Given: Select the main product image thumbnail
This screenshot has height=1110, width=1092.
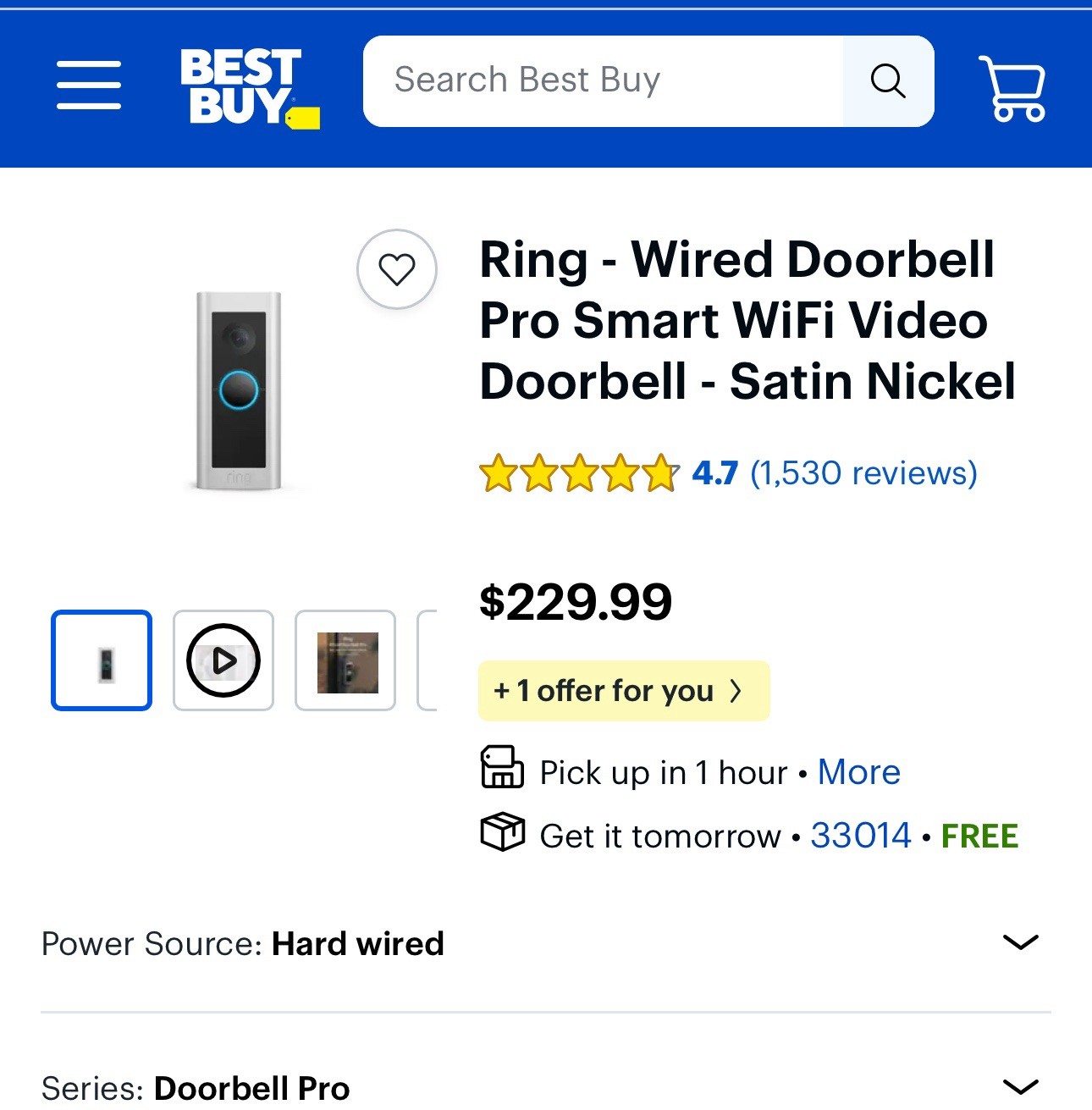Looking at the screenshot, I should point(101,660).
